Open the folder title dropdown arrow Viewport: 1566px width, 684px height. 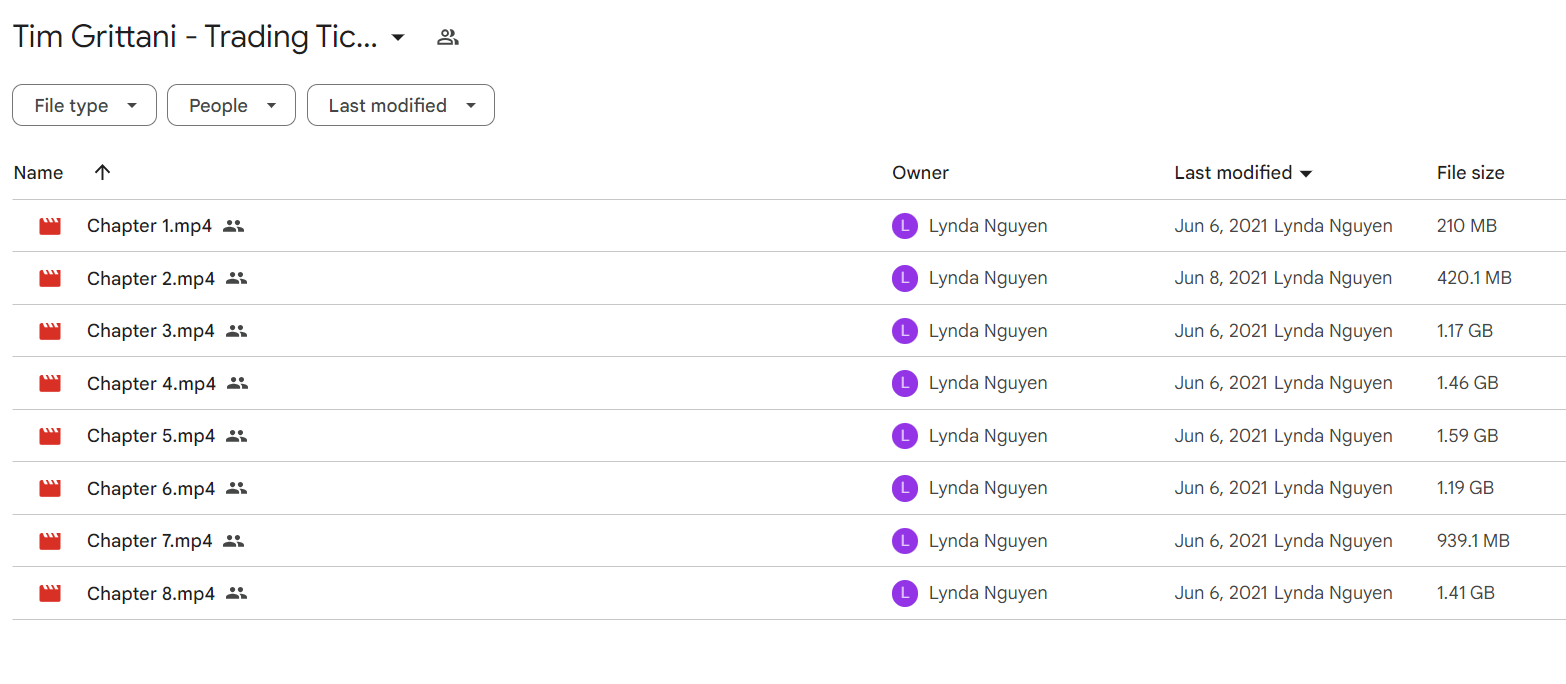(x=398, y=38)
